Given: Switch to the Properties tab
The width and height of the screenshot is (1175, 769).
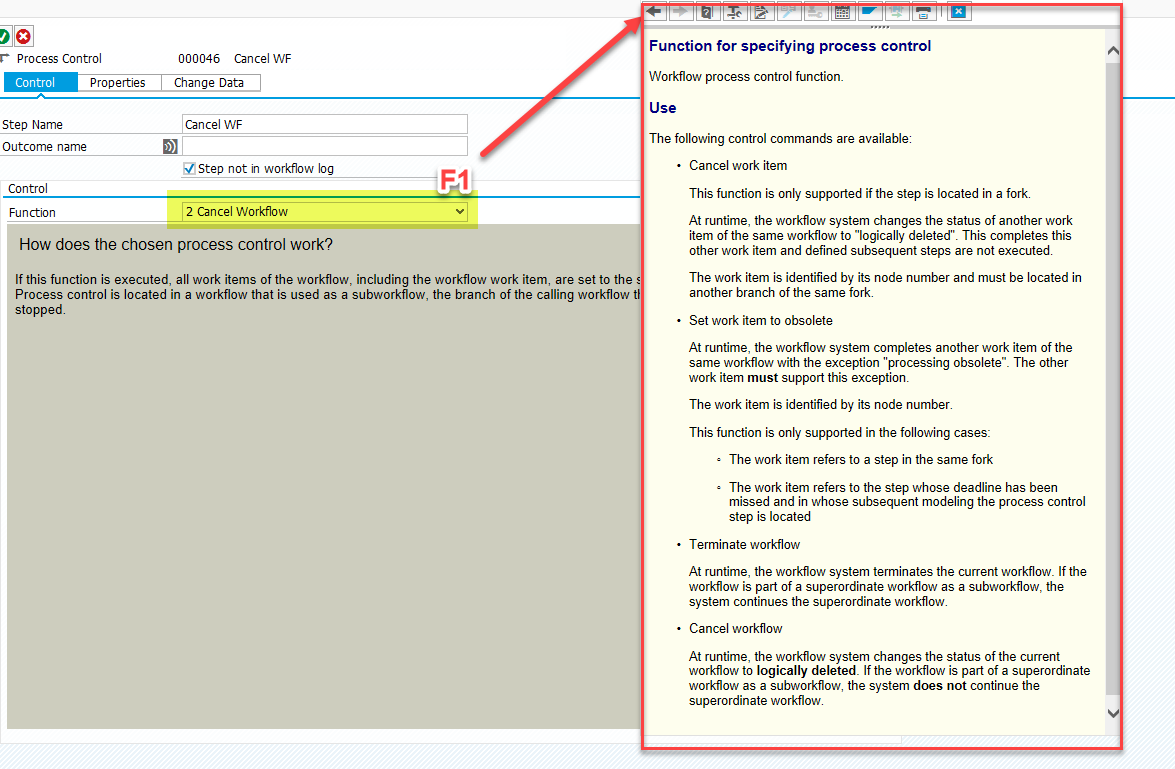Looking at the screenshot, I should pyautogui.click(x=118, y=82).
